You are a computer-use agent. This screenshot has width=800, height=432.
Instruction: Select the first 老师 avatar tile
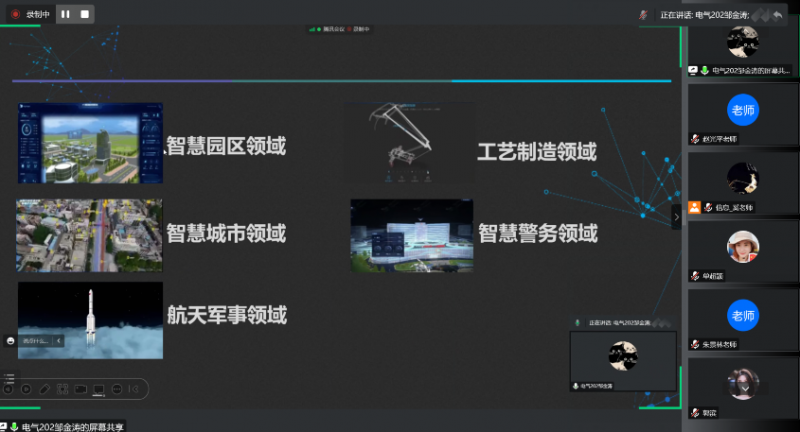click(743, 110)
